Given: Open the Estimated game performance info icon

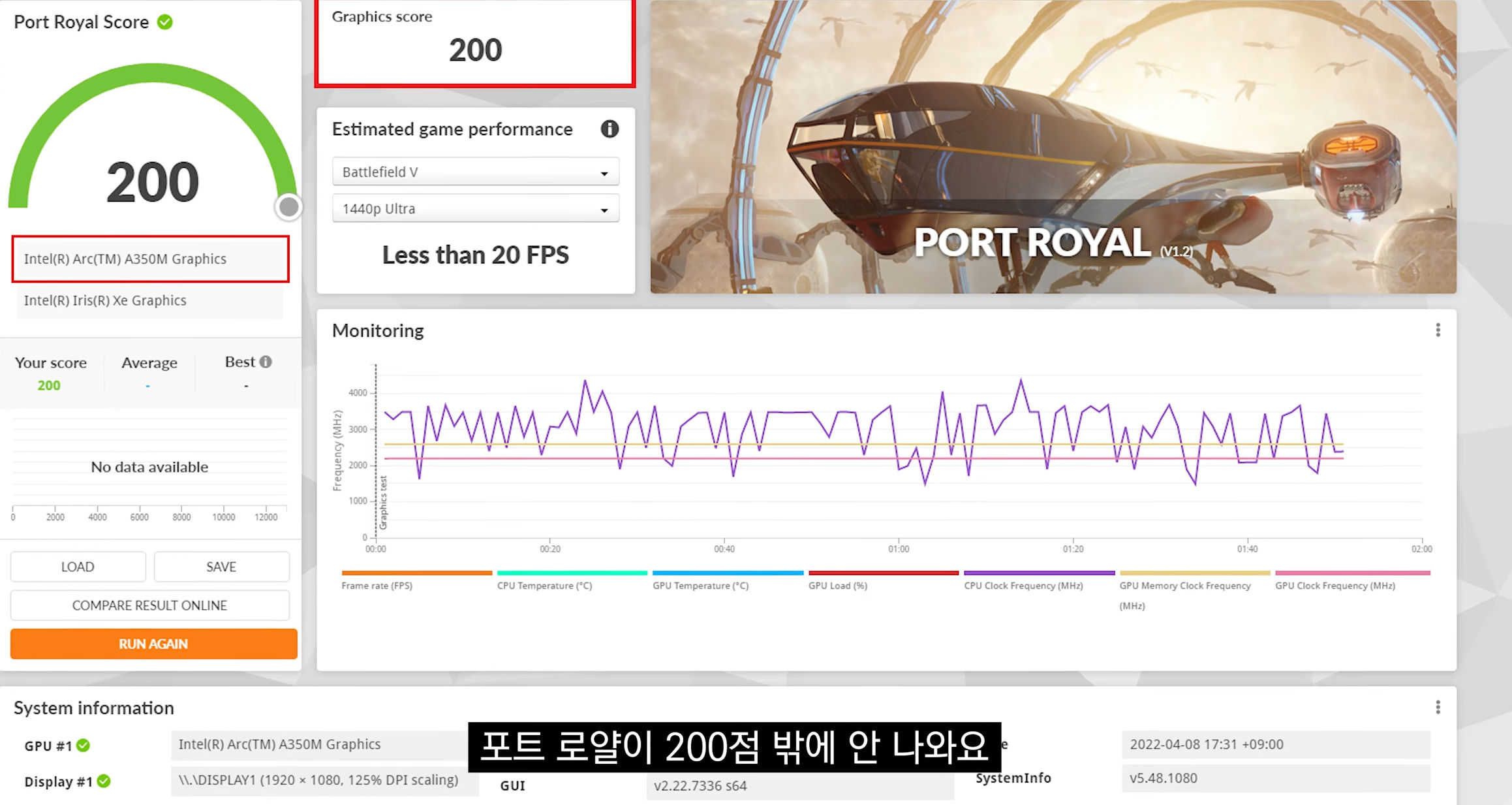Looking at the screenshot, I should point(609,129).
